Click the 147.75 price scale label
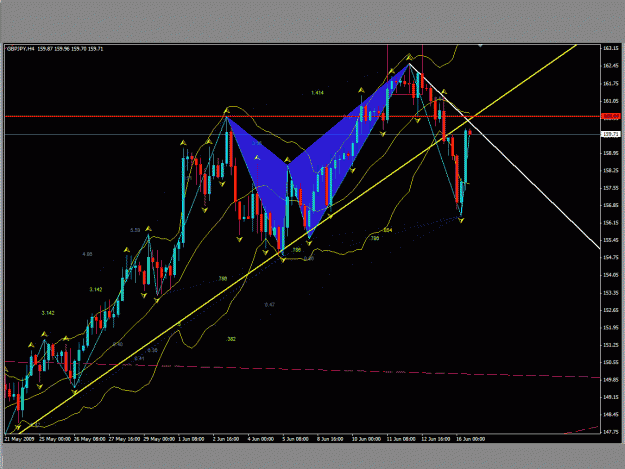This screenshot has height=469, width=625. click(x=609, y=432)
